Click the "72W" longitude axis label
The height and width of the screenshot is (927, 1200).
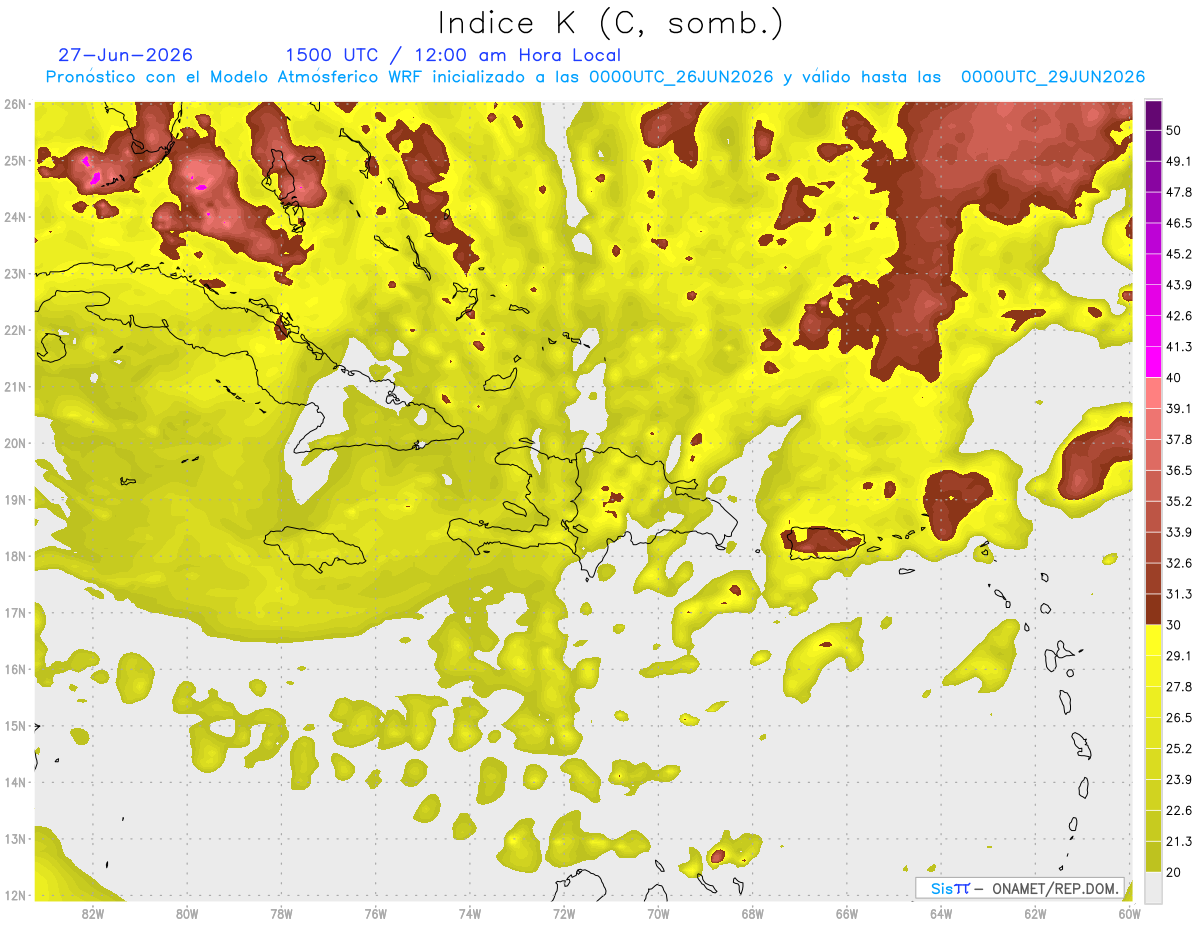(564, 913)
